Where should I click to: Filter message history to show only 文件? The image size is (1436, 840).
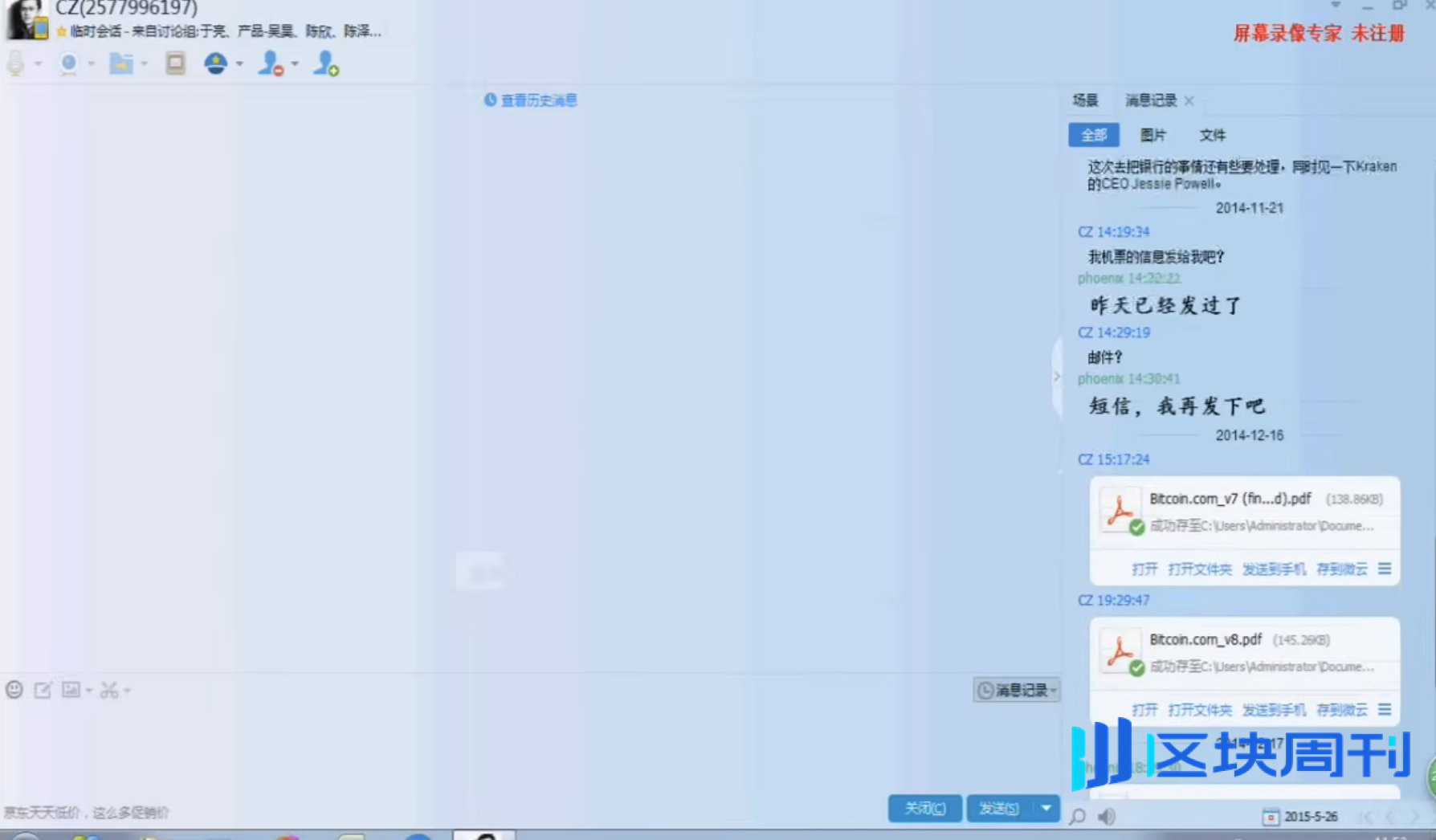tap(1213, 135)
